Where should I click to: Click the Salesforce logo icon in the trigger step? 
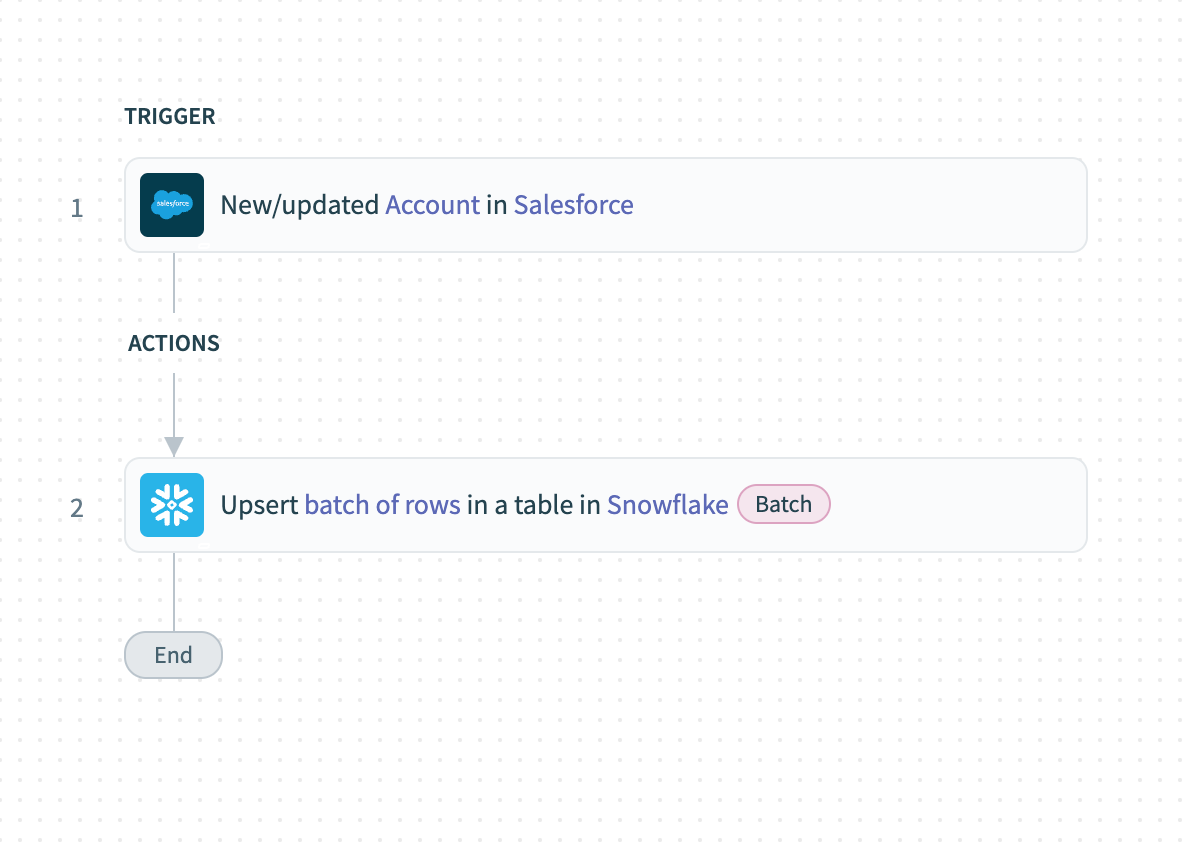point(172,205)
